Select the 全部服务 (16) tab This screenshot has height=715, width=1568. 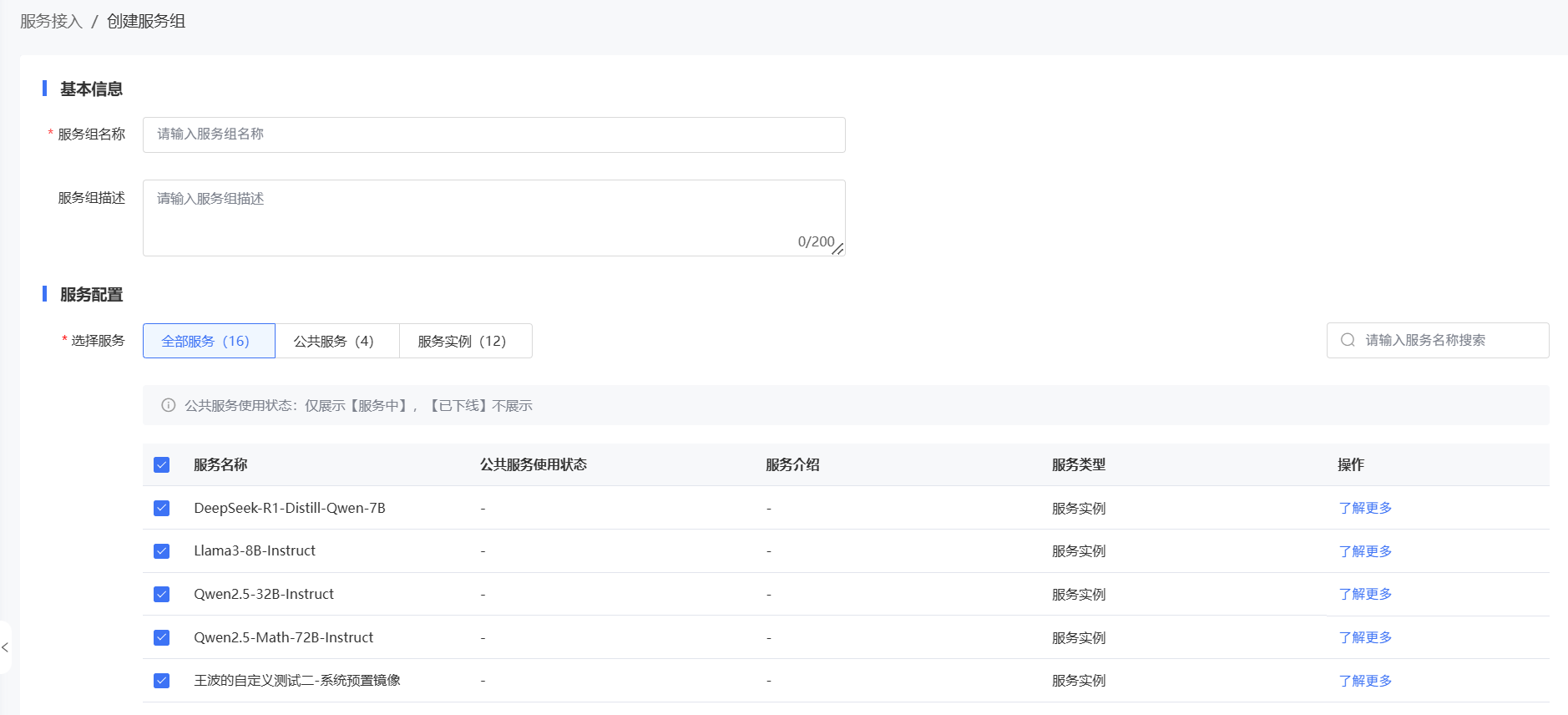209,341
